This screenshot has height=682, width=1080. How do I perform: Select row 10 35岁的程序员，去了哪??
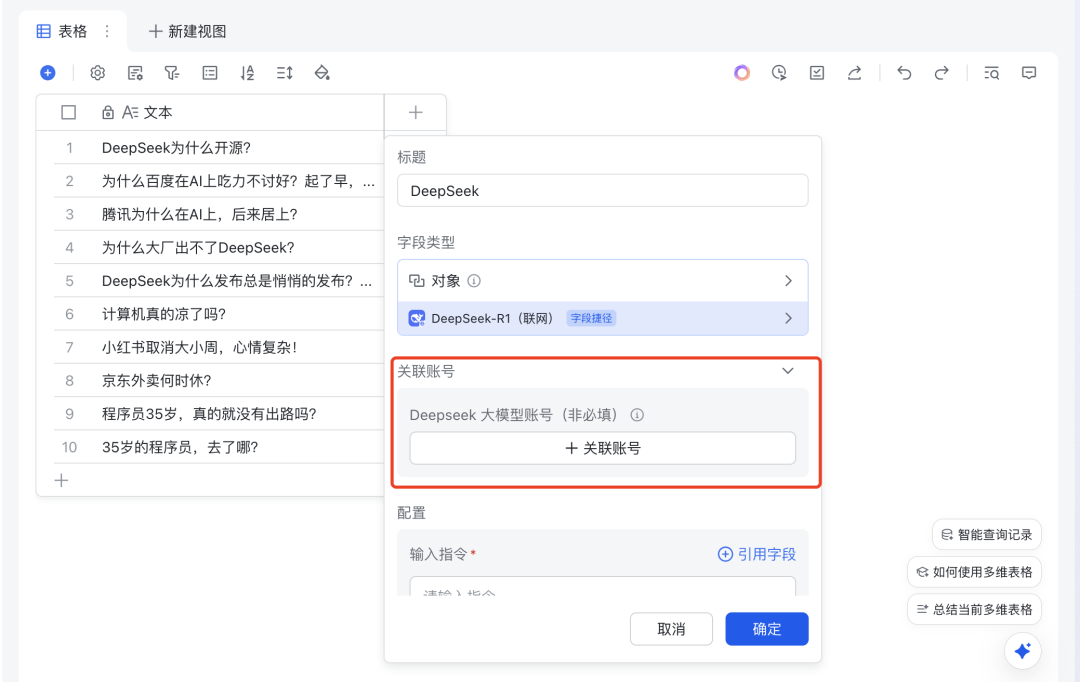coord(218,447)
